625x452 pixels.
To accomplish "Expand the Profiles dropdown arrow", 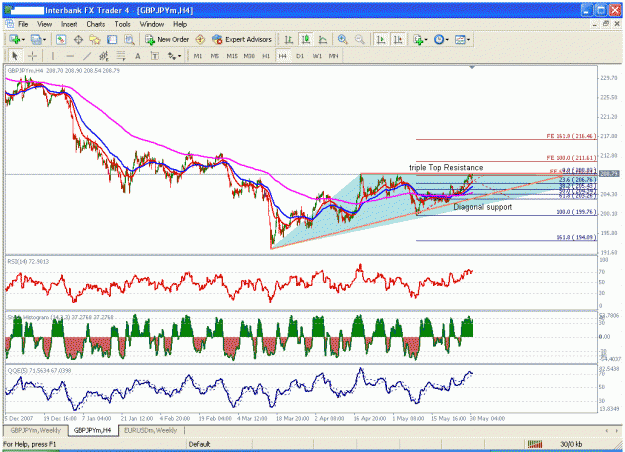I will coord(44,39).
